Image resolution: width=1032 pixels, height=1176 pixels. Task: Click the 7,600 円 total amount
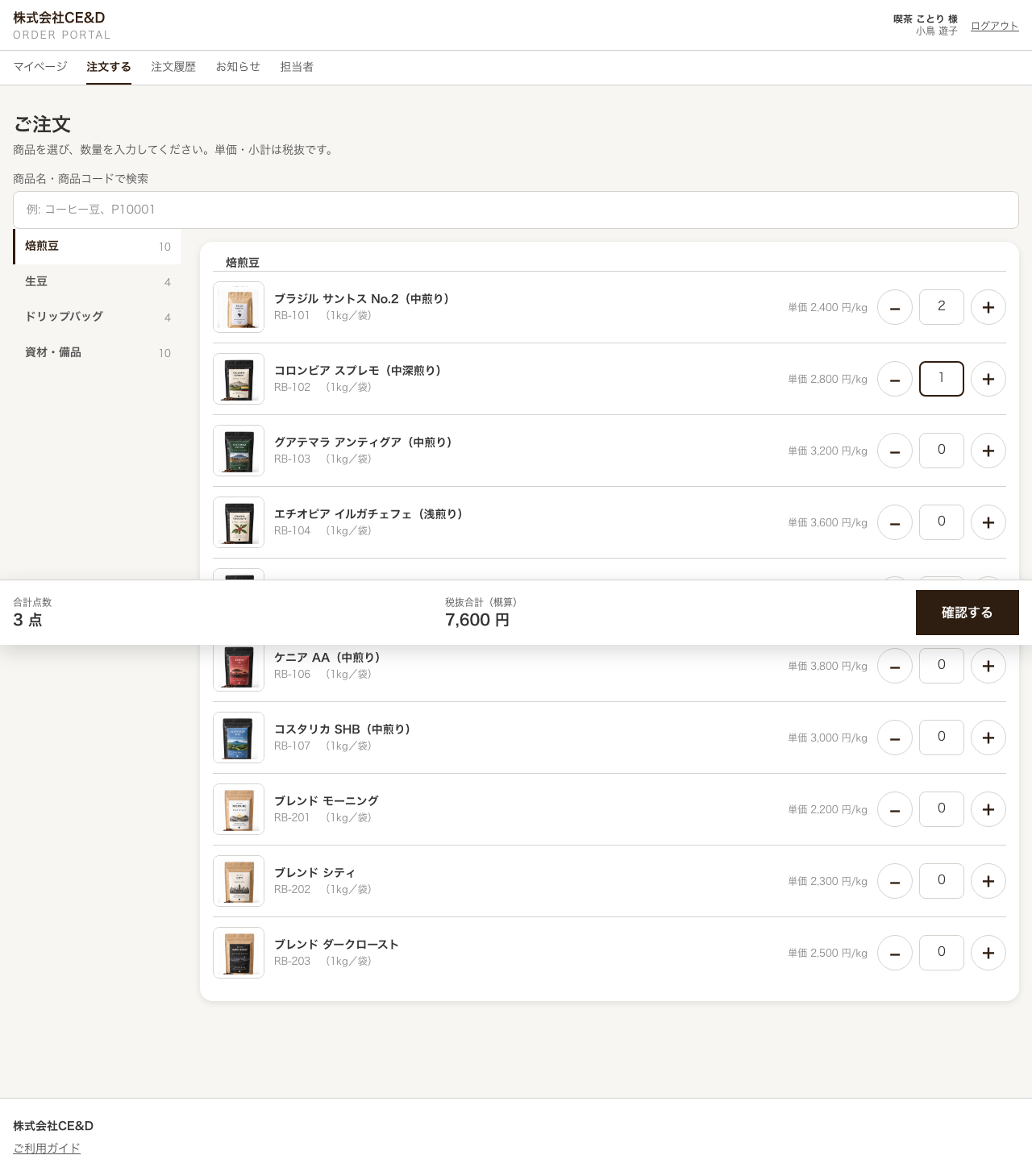coord(477,620)
